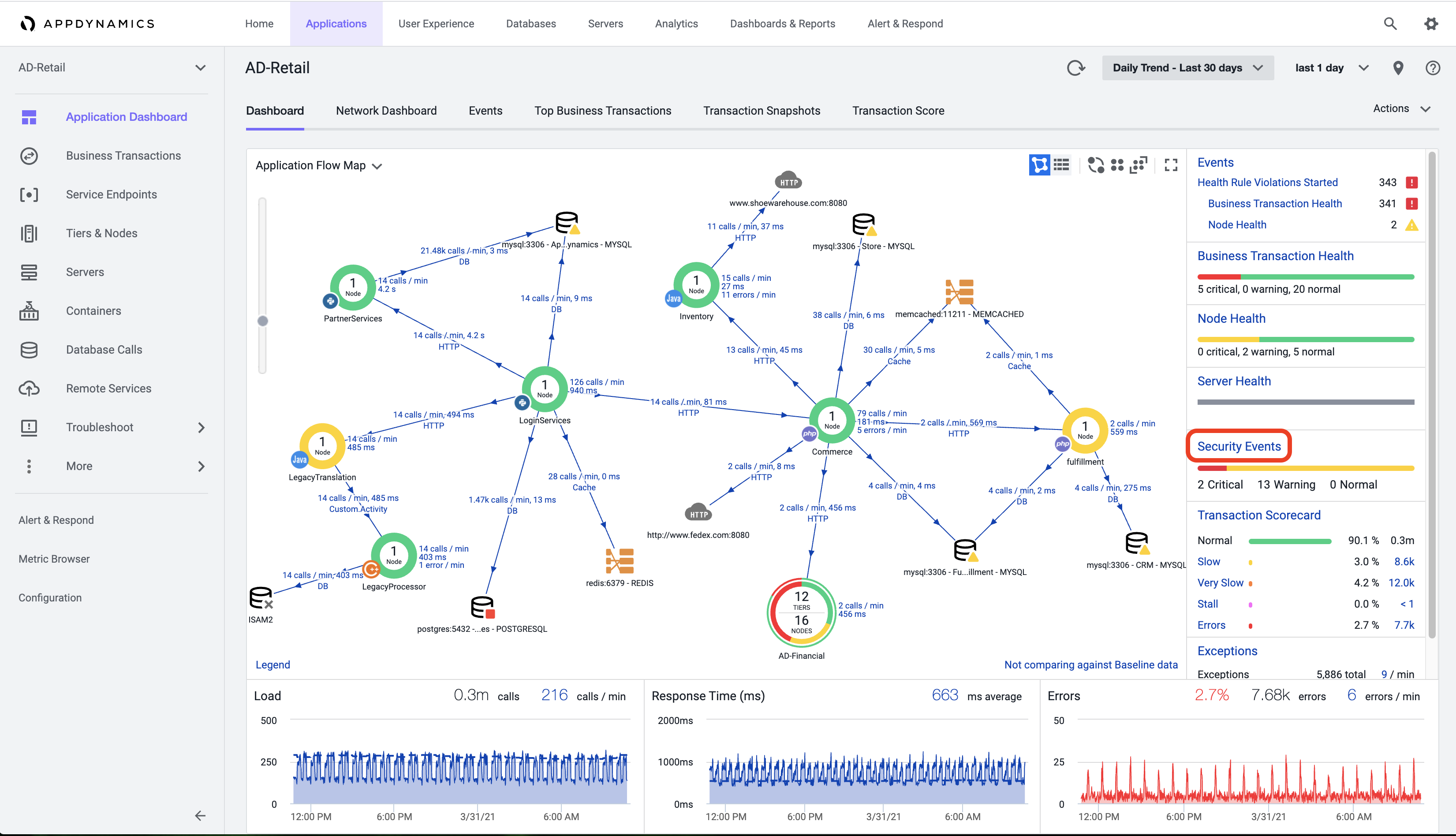The height and width of the screenshot is (836, 1456).
Task: Switch to grid list view icon
Action: [1061, 165]
